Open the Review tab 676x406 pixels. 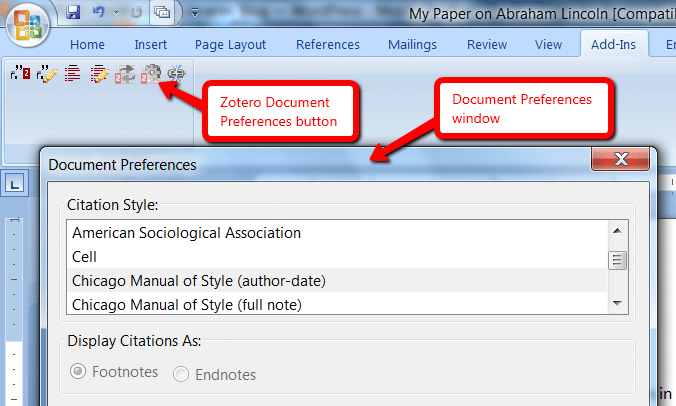pyautogui.click(x=487, y=45)
